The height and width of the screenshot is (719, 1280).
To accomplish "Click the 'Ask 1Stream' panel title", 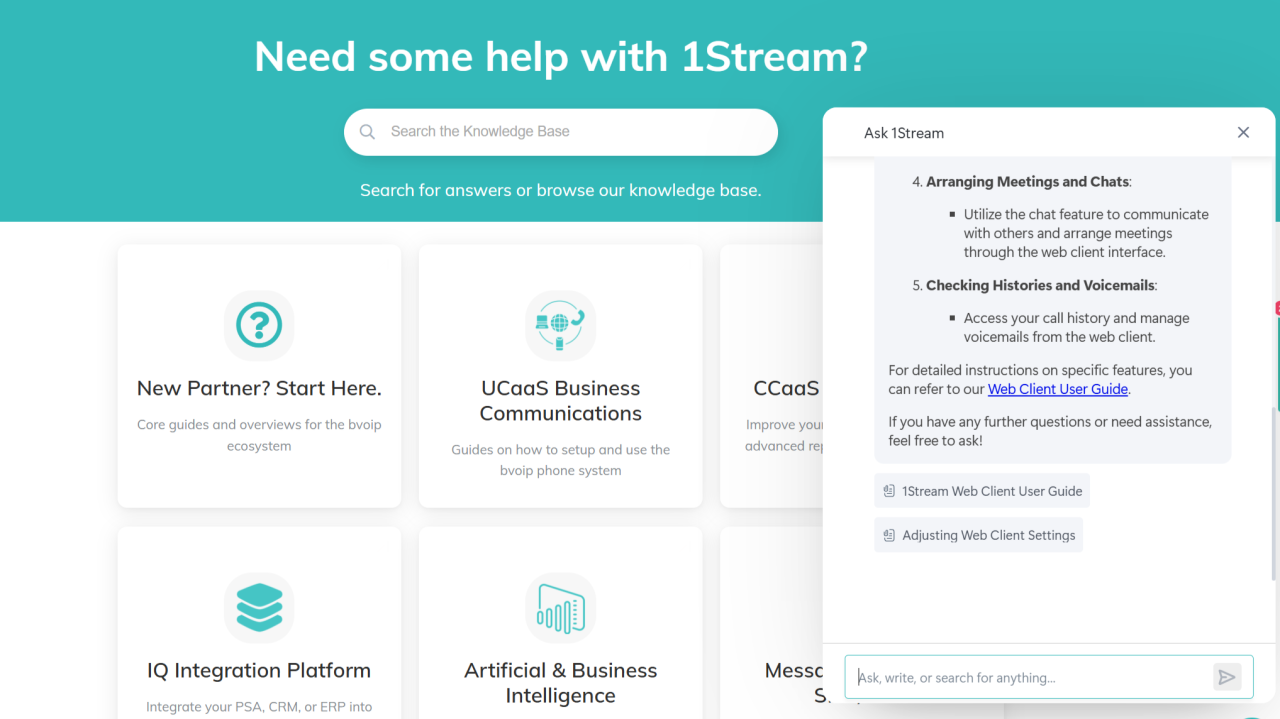I will pos(904,133).
